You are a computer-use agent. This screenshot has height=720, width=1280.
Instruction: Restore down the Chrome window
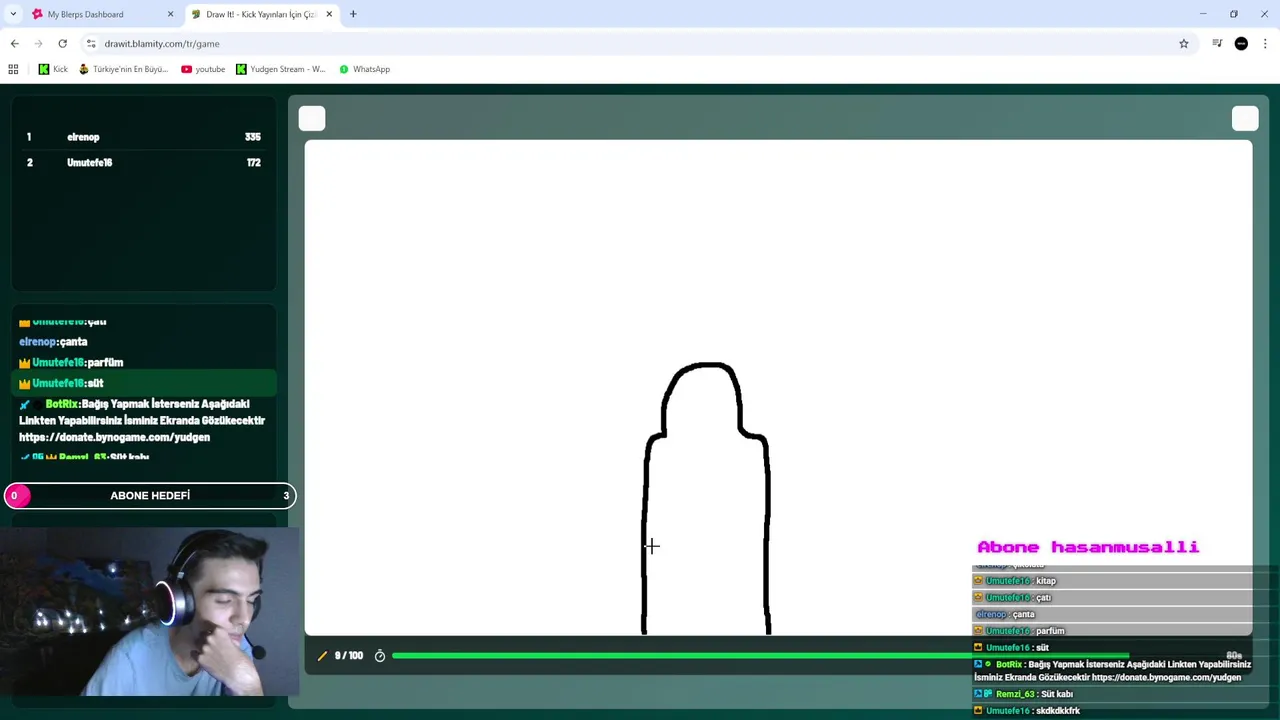(x=1234, y=14)
